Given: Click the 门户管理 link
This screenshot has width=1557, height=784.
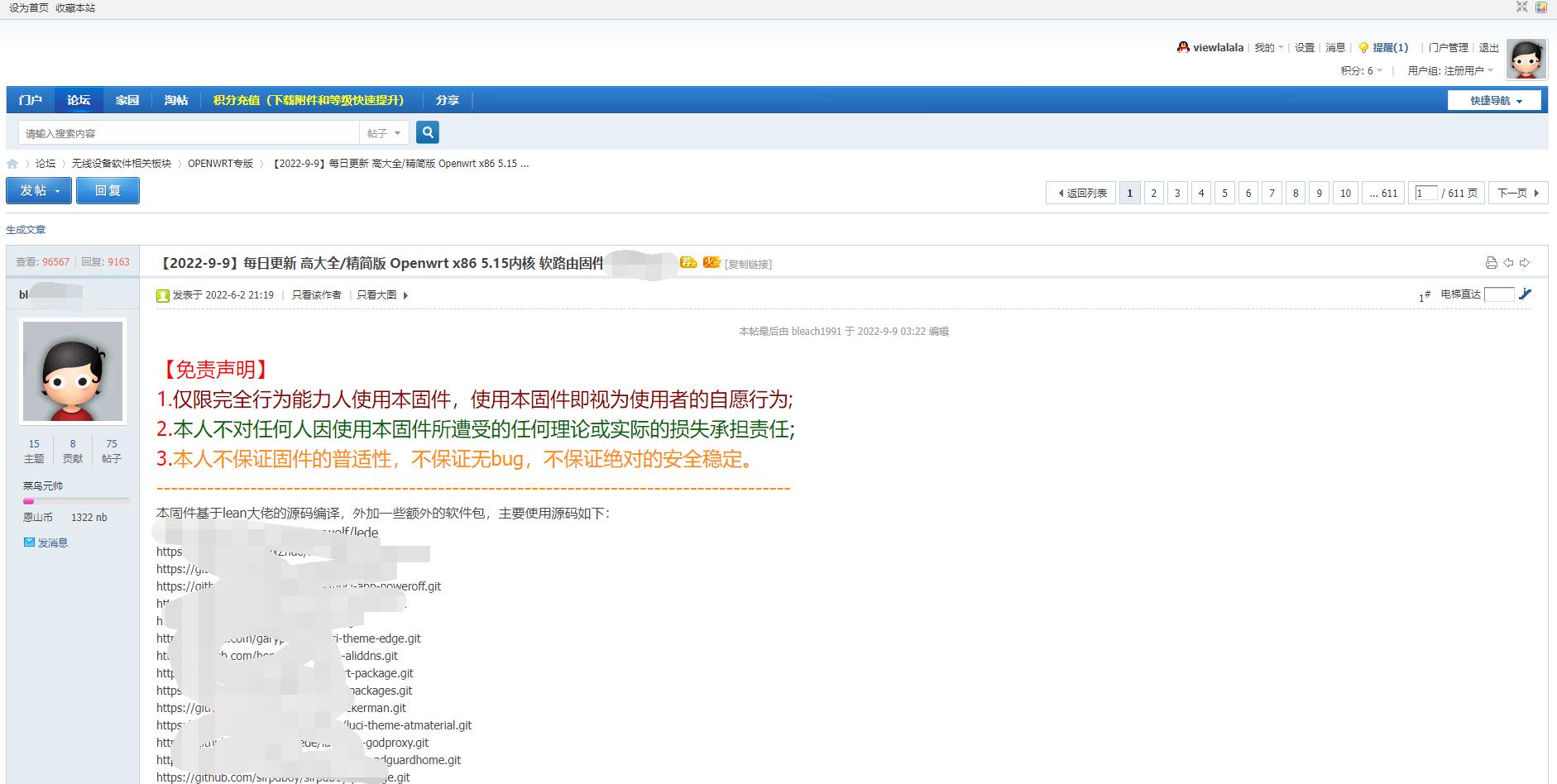Looking at the screenshot, I should click(1449, 48).
